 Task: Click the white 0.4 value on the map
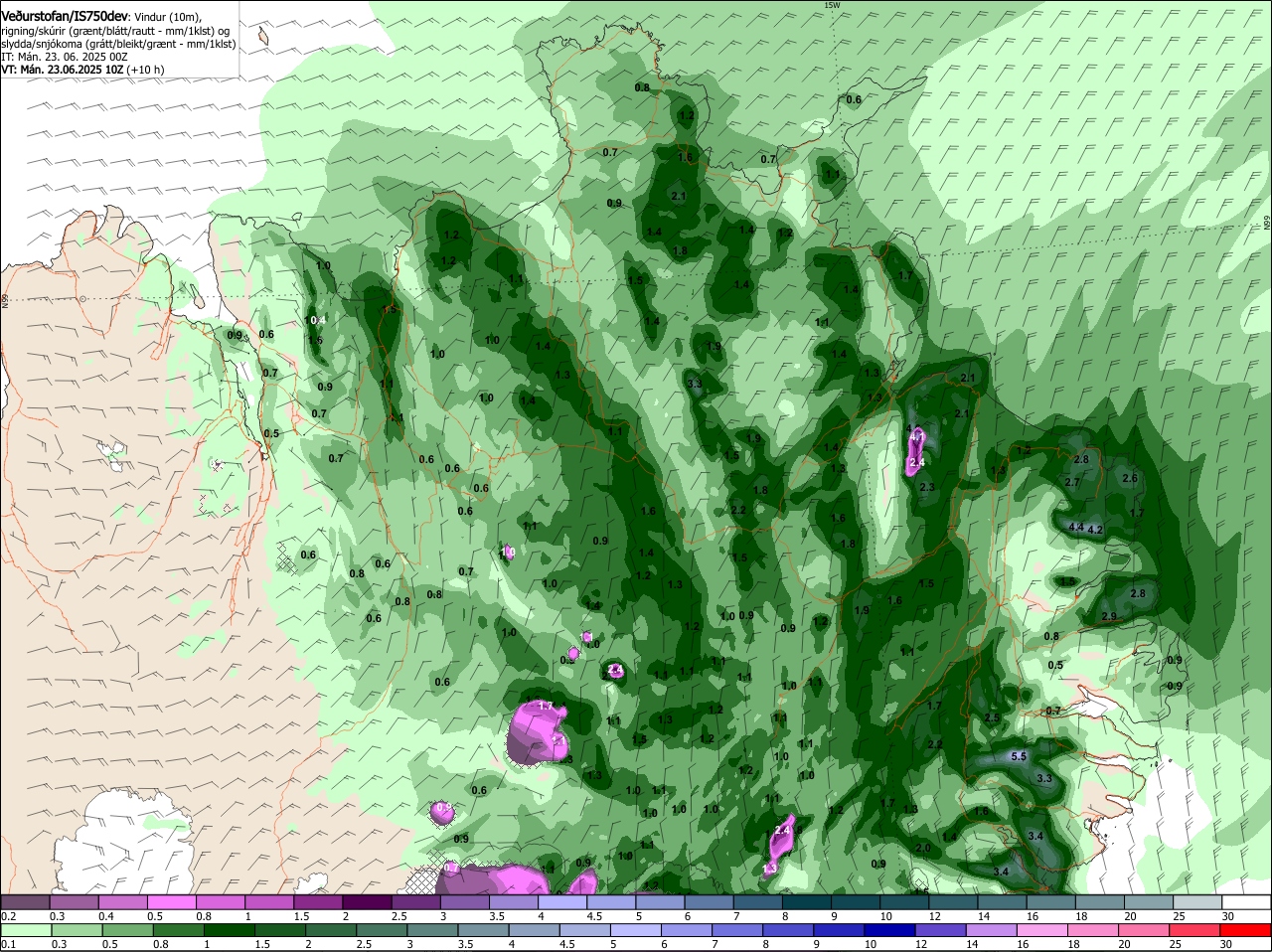(x=318, y=320)
